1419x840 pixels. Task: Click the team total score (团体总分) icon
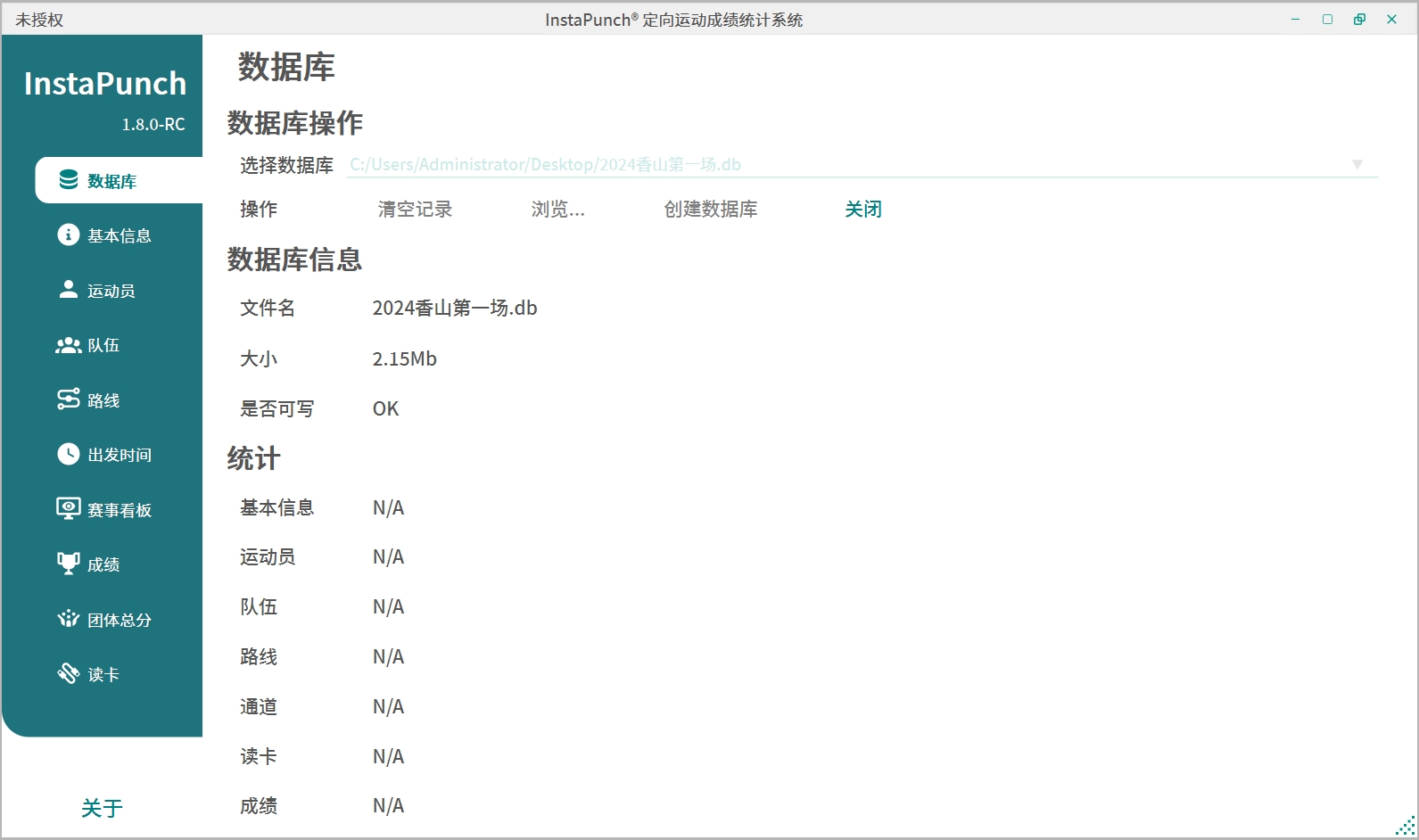pyautogui.click(x=69, y=619)
